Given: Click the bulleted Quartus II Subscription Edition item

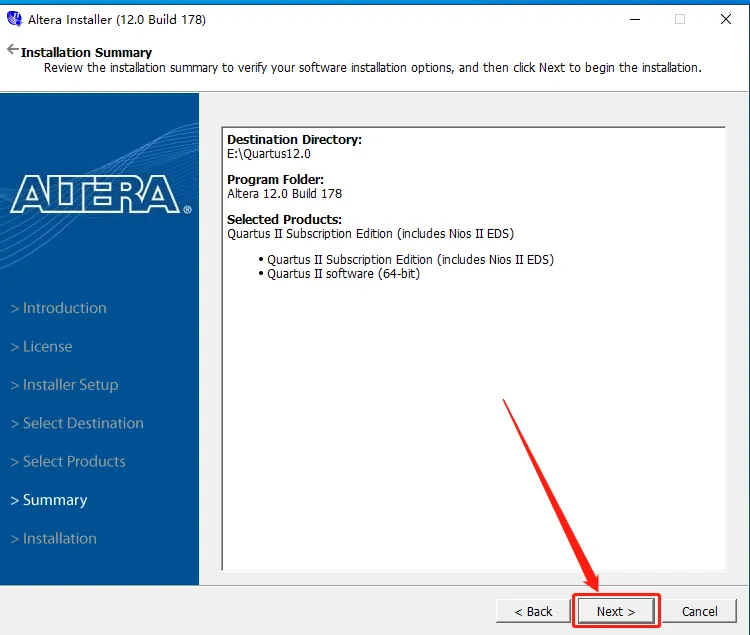Looking at the screenshot, I should pyautogui.click(x=410, y=260).
